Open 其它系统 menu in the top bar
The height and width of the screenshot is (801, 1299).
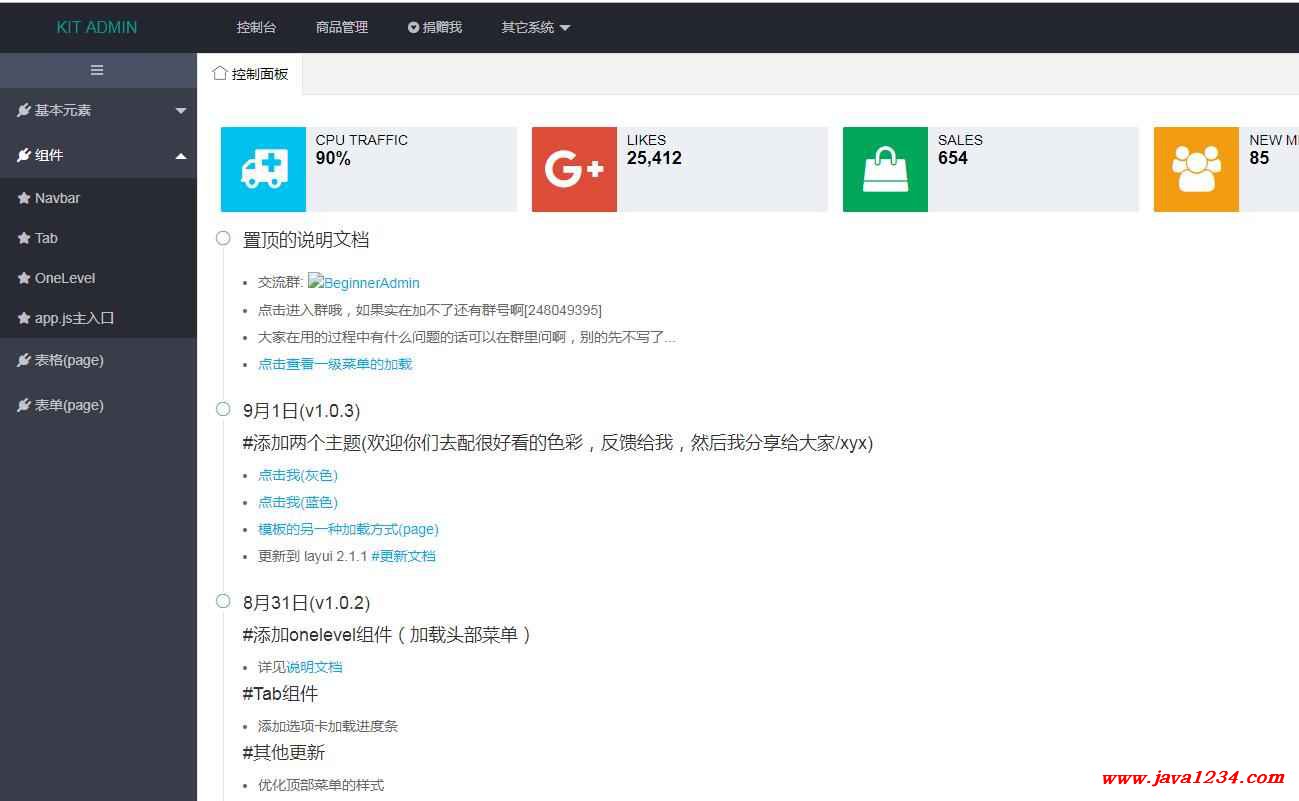tap(527, 27)
